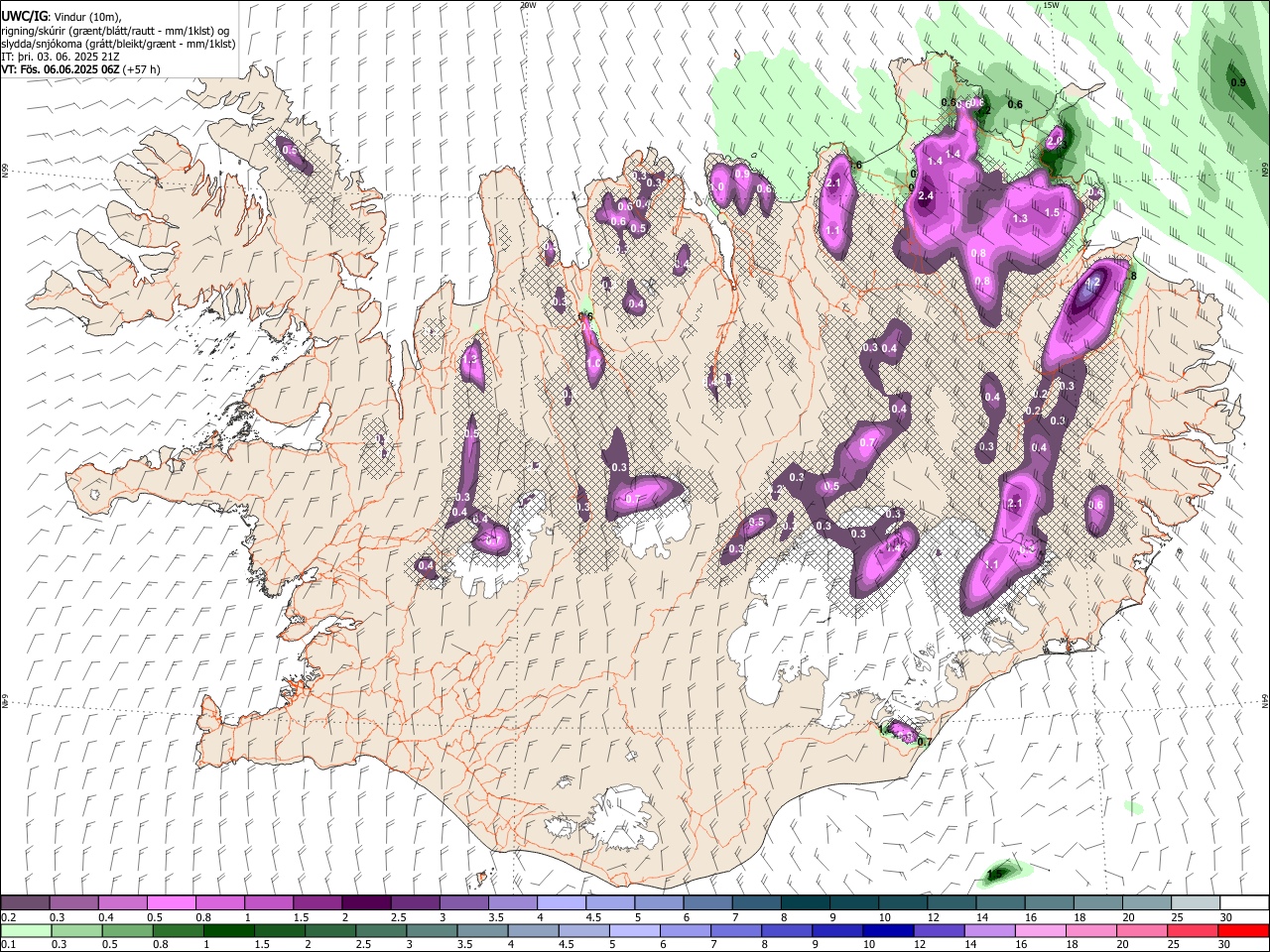
Task: Click the purple snow patch in the Westfjords
Action: click(294, 156)
